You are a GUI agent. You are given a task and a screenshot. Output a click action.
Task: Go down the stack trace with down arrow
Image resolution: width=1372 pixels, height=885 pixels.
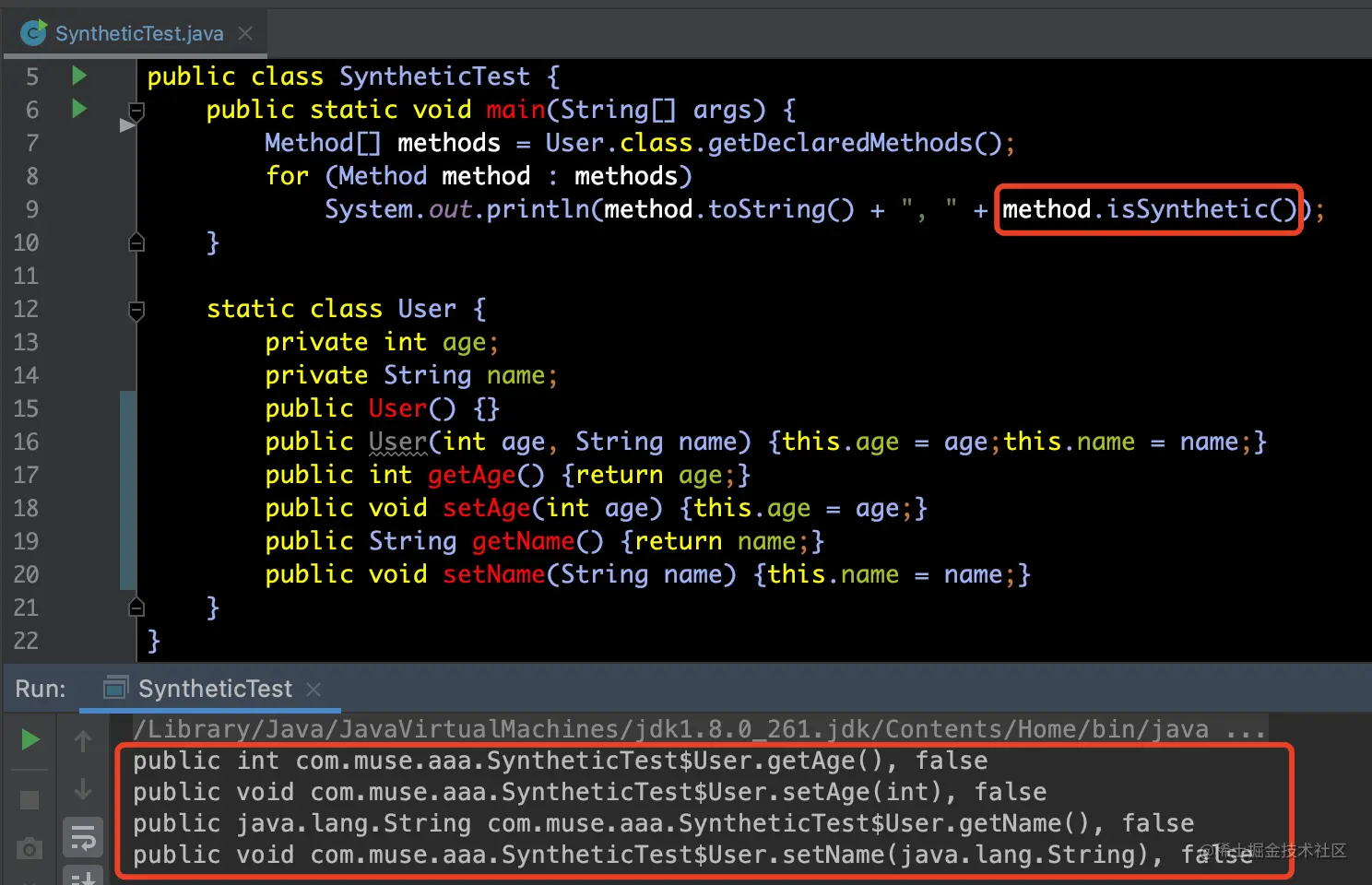click(83, 789)
